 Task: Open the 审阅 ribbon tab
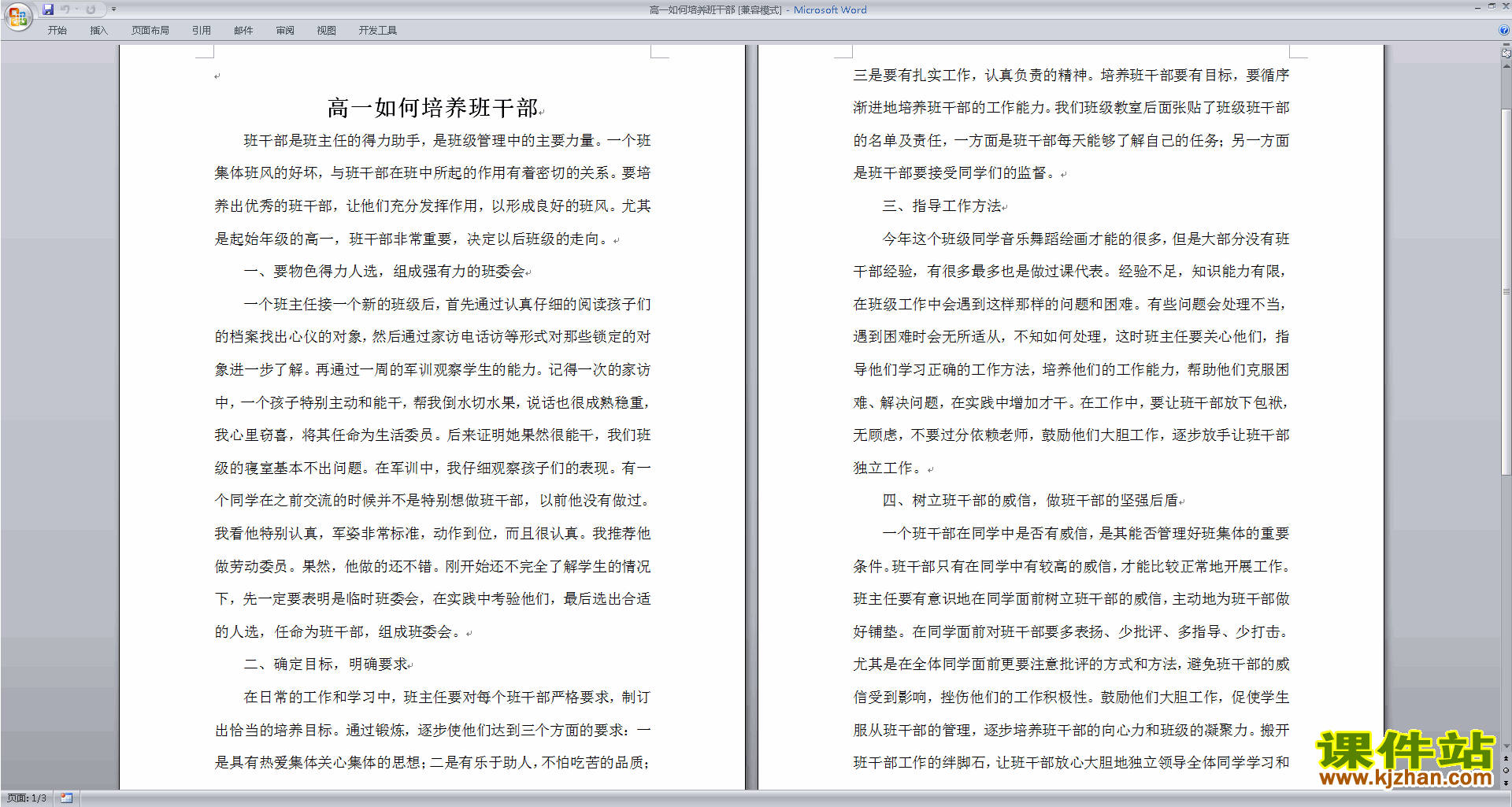285,30
